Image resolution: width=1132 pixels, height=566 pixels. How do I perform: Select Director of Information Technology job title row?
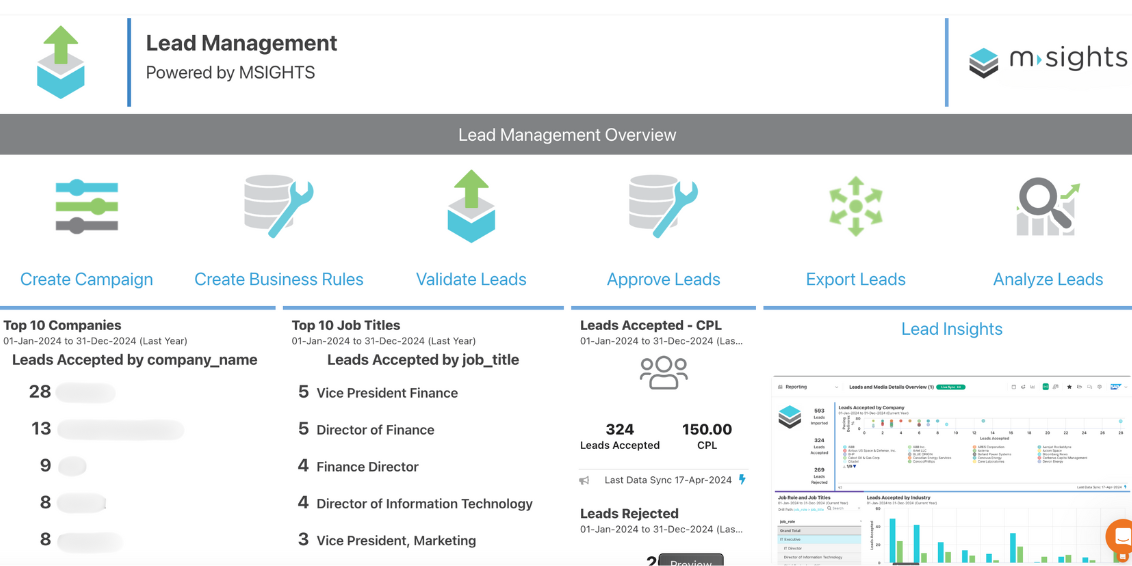424,504
